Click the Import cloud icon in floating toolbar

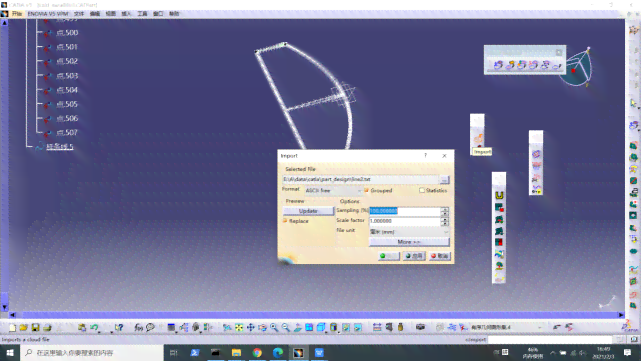[x=478, y=139]
